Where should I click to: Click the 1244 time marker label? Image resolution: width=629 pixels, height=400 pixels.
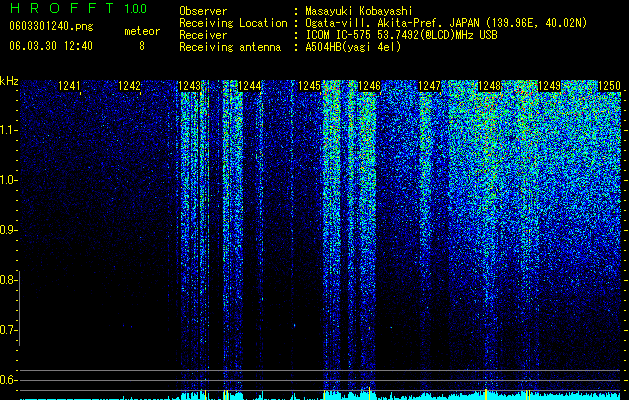pos(249,86)
